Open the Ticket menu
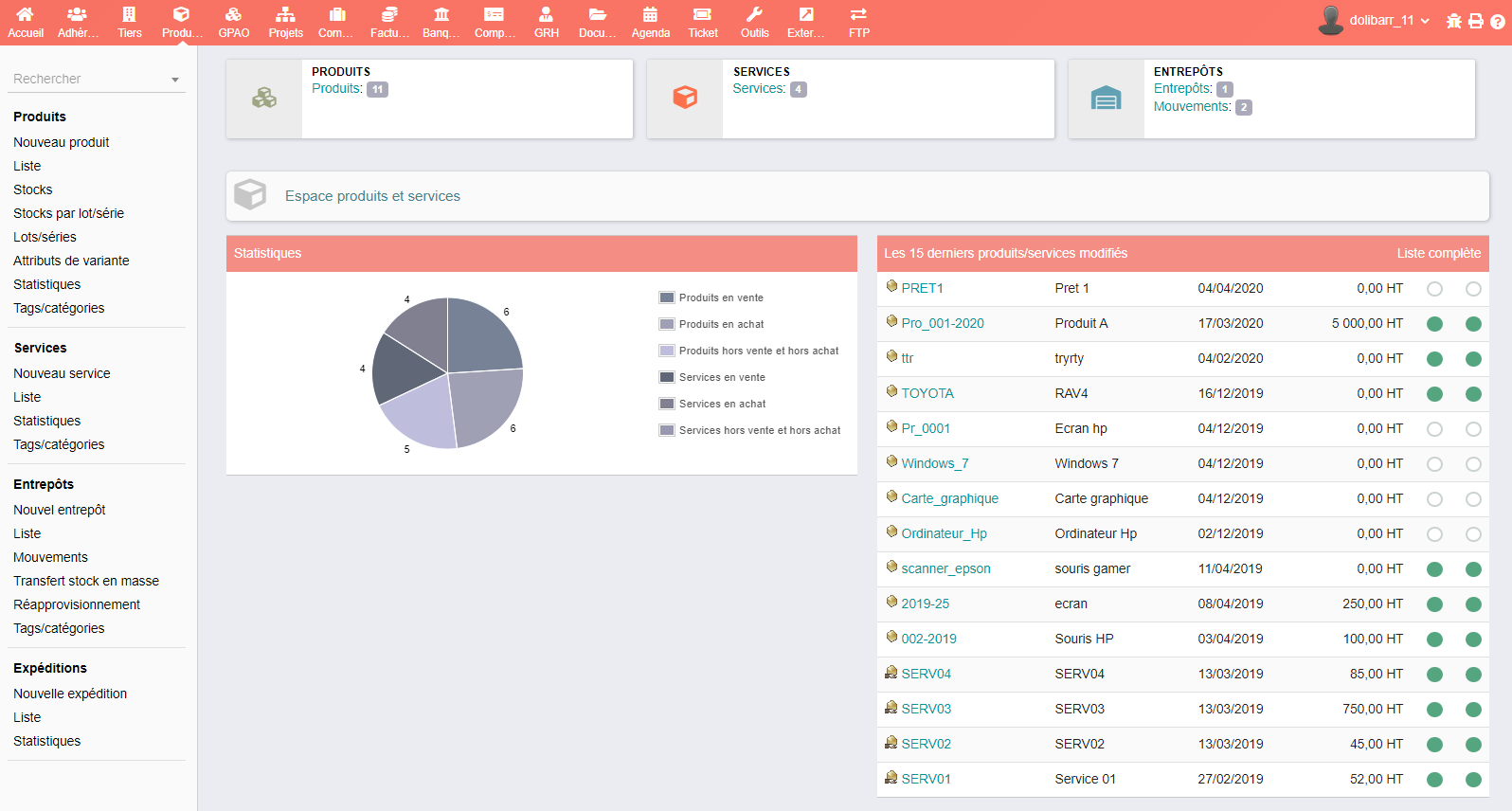This screenshot has height=811, width=1512. point(702,22)
